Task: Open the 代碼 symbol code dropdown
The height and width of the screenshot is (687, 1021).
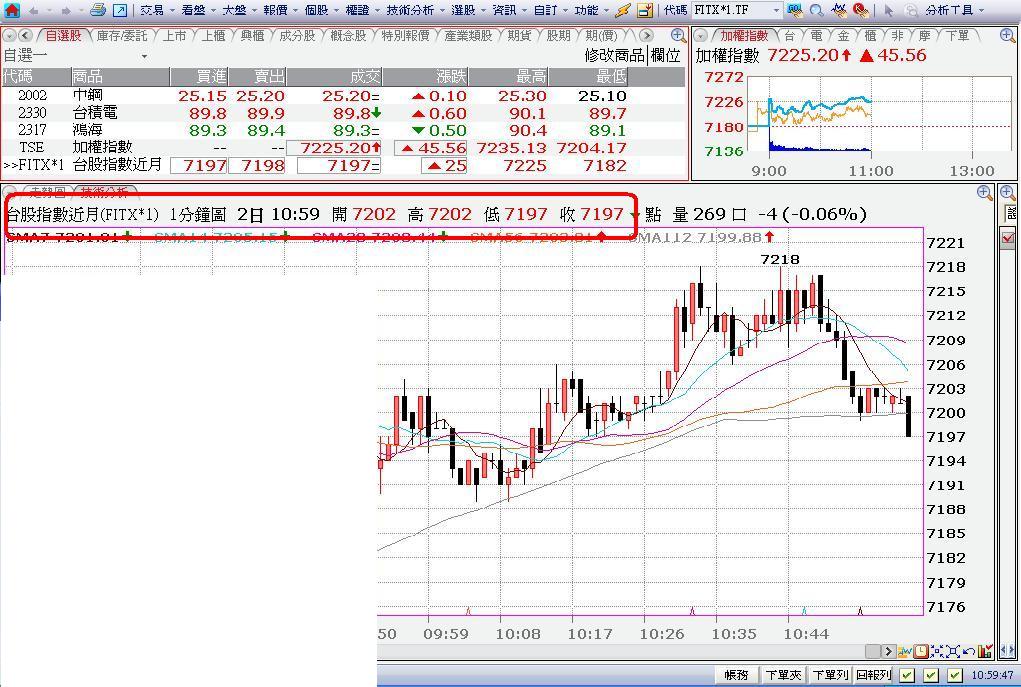Action: pyautogui.click(x=776, y=10)
